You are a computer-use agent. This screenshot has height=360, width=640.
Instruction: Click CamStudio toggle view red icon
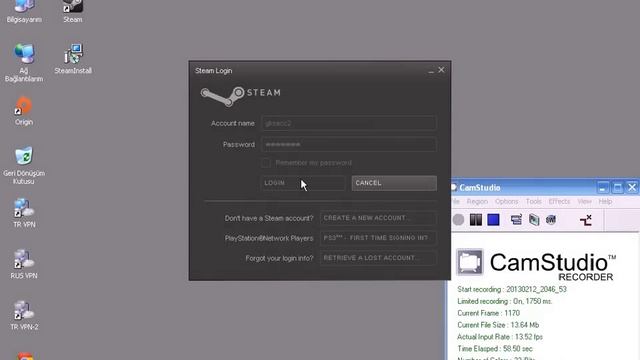(x=586, y=220)
